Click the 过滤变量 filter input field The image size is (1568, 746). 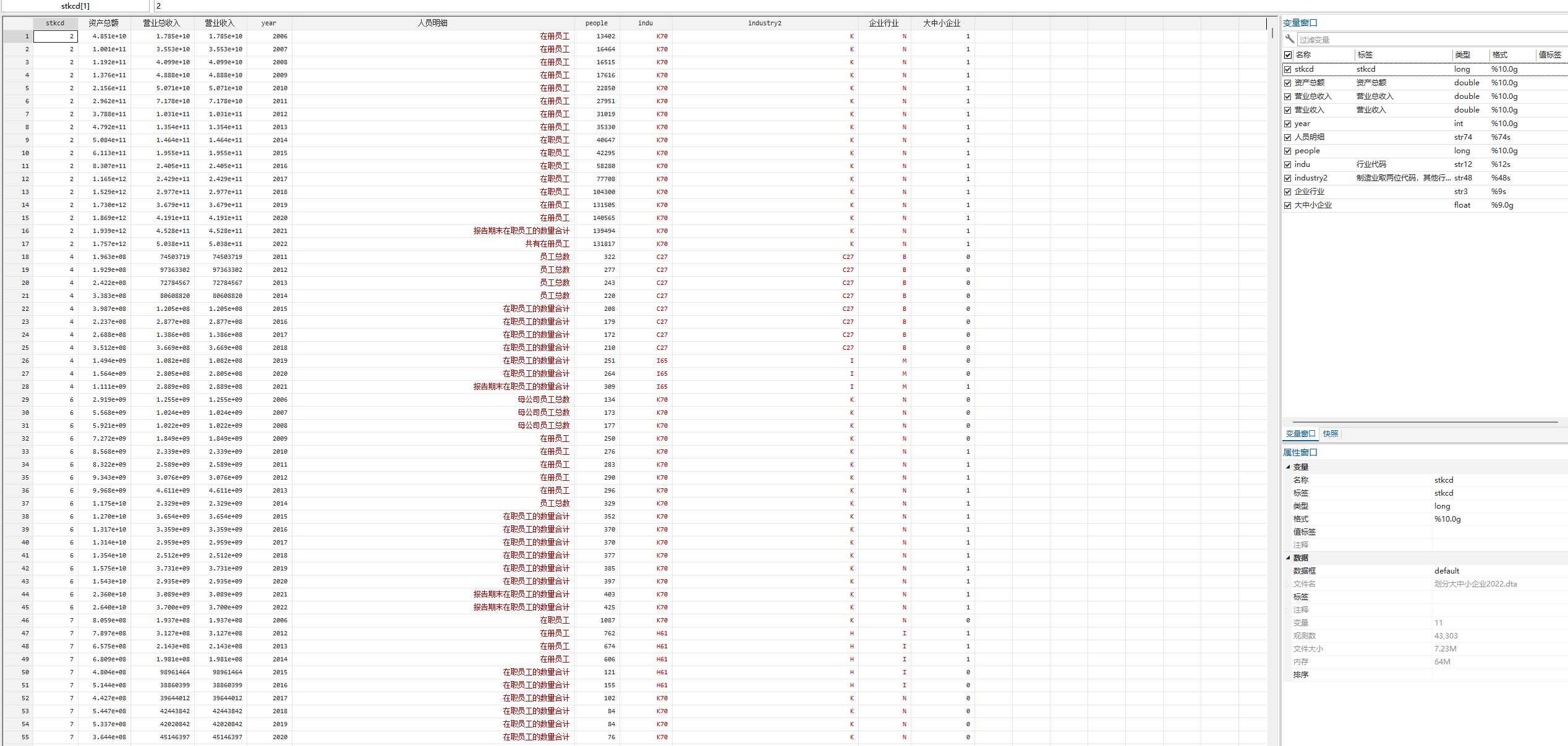[x=1422, y=40]
